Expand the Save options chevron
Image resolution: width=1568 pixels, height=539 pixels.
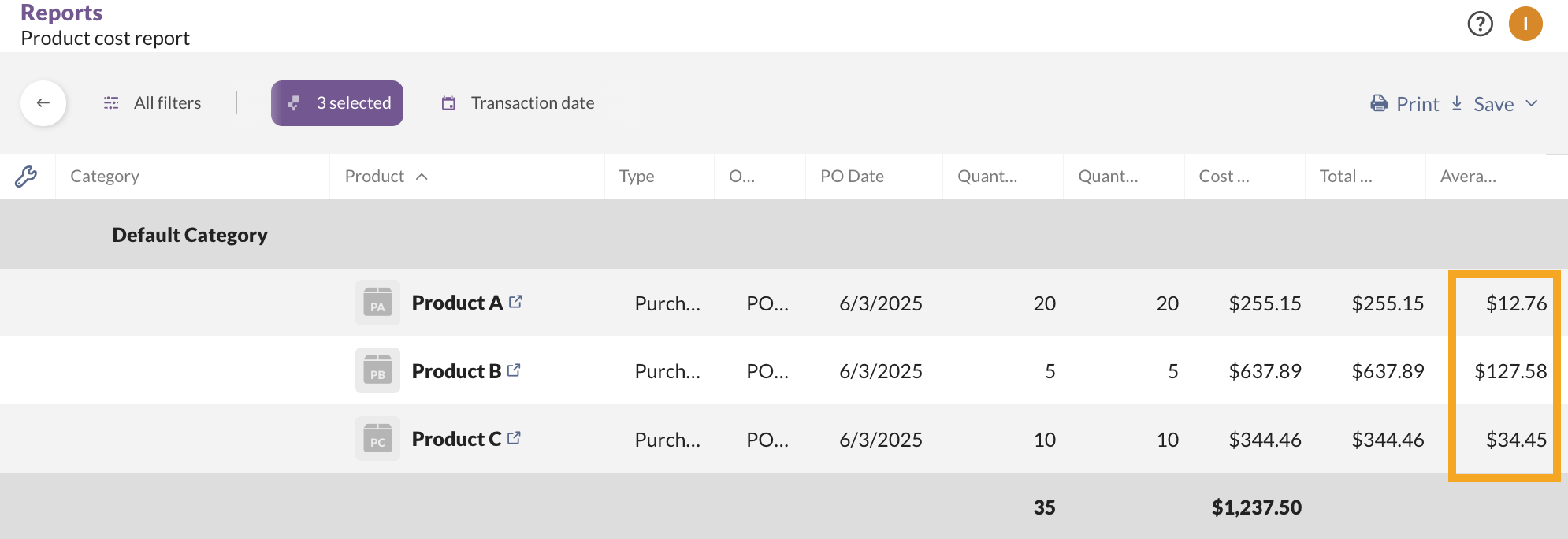point(1532,103)
